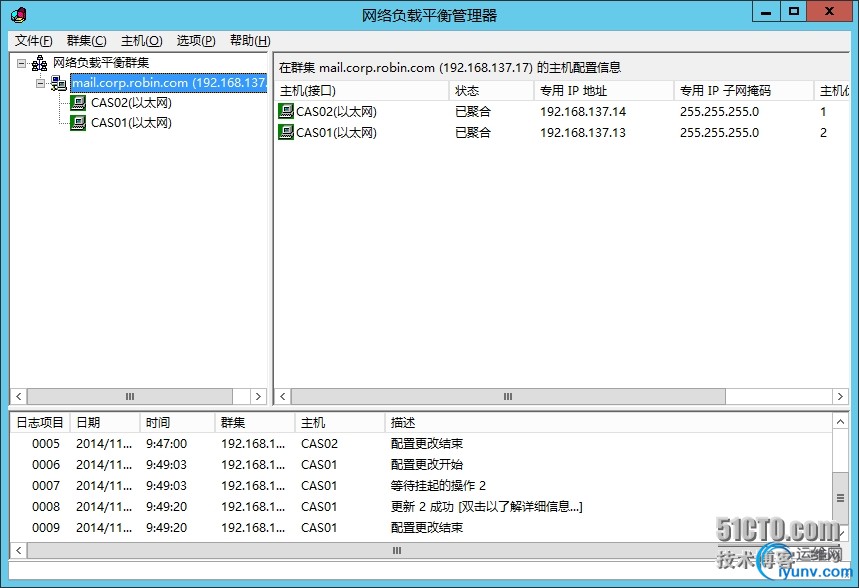Click the CAS02 host icon in tree
859x588 pixels.
coord(78,103)
